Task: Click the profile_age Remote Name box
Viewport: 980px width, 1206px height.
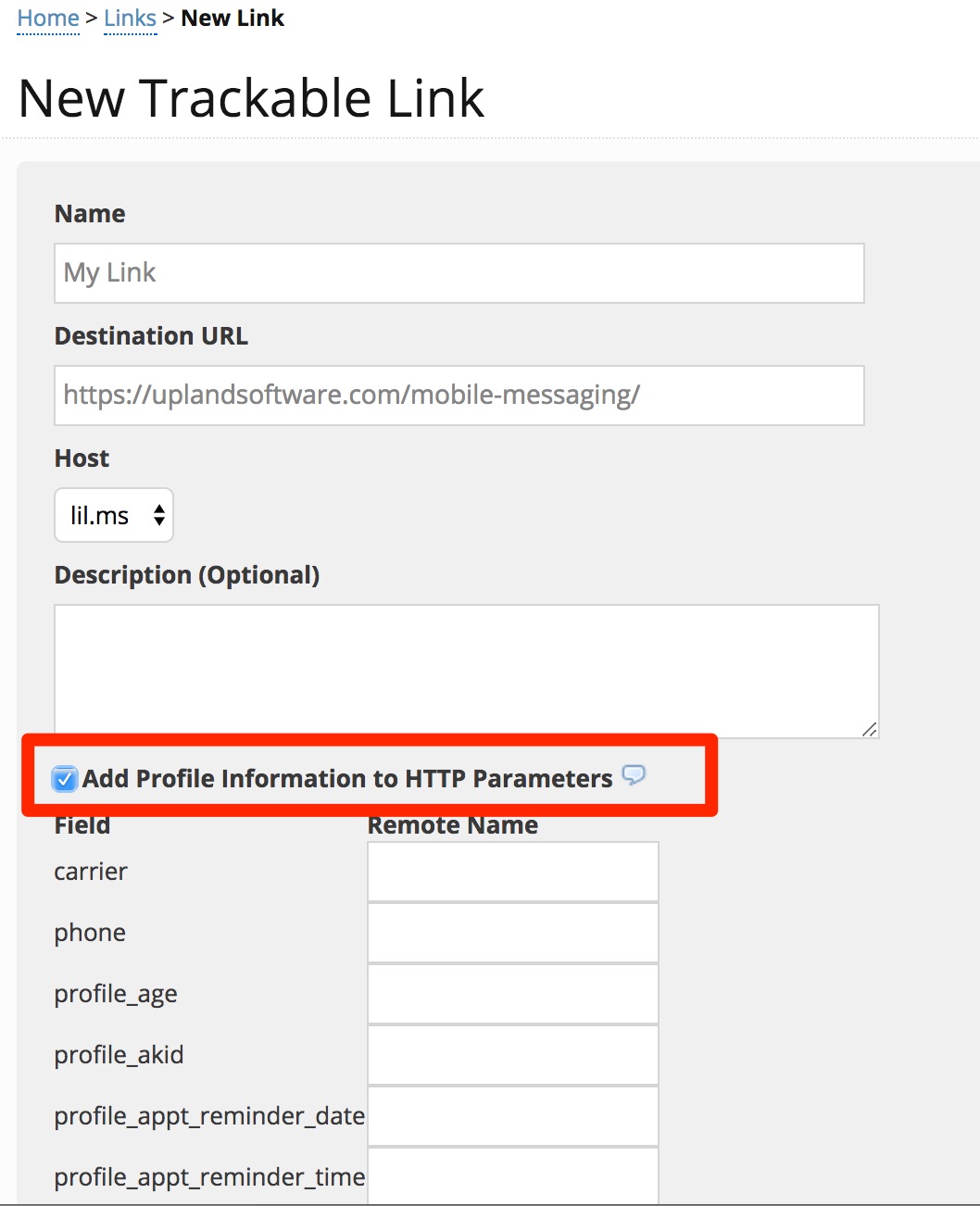Action: [512, 993]
